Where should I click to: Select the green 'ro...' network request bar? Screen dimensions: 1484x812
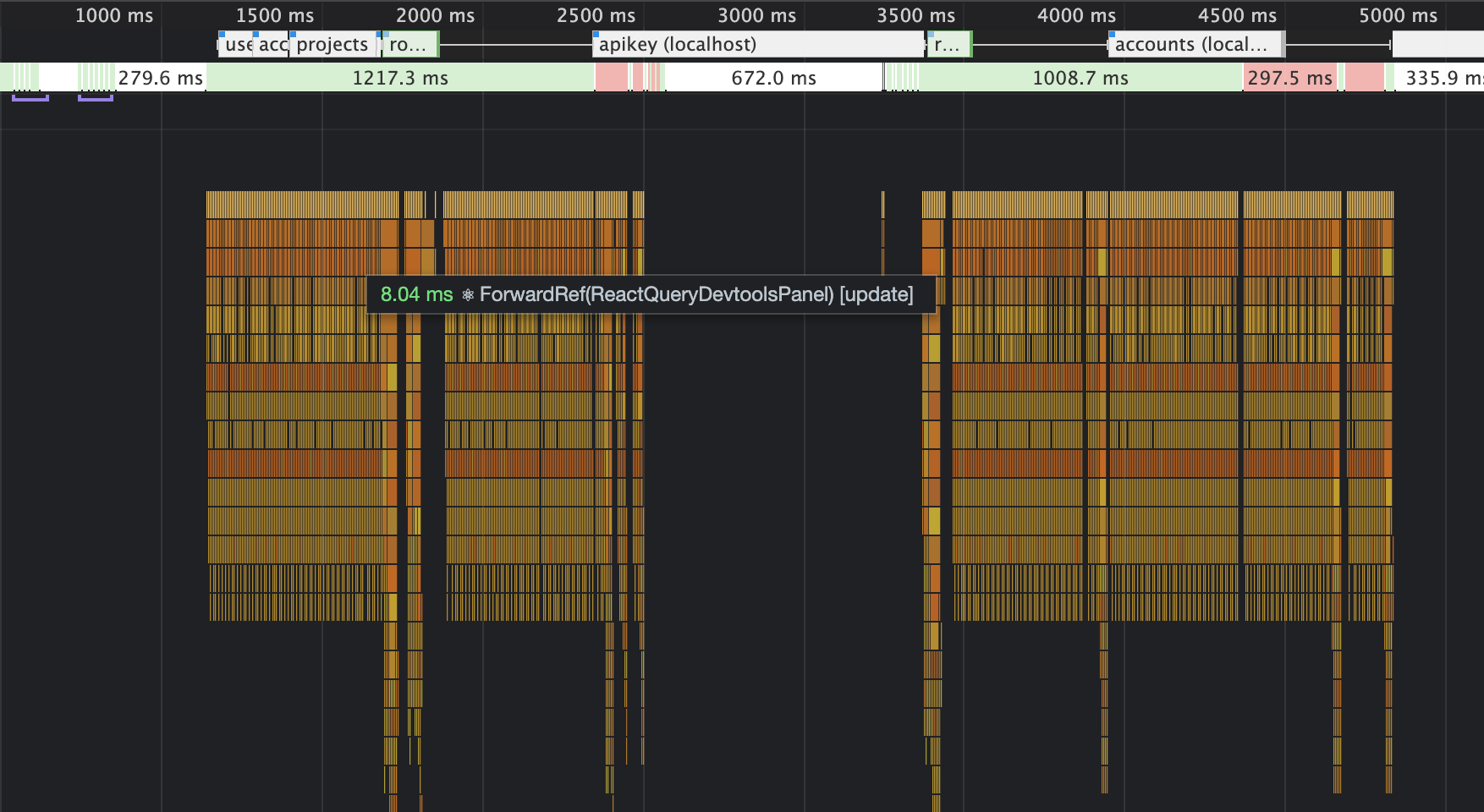point(410,45)
